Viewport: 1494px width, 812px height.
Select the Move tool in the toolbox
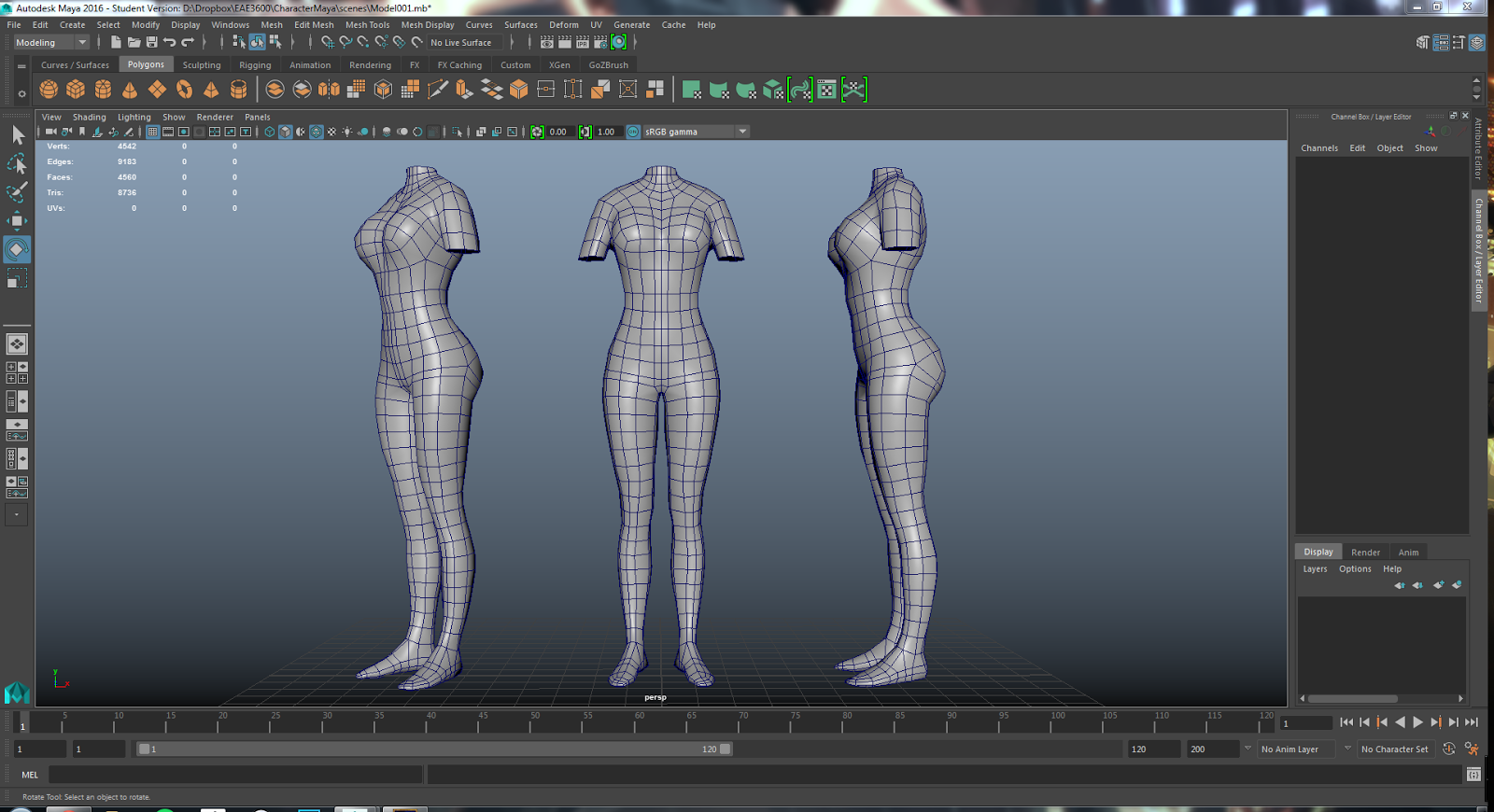click(17, 220)
